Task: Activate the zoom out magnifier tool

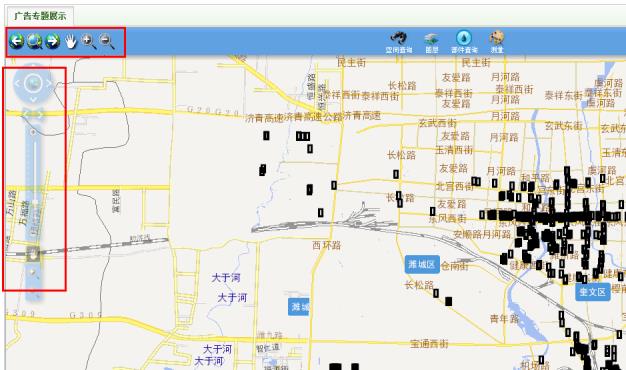Action: pos(107,42)
